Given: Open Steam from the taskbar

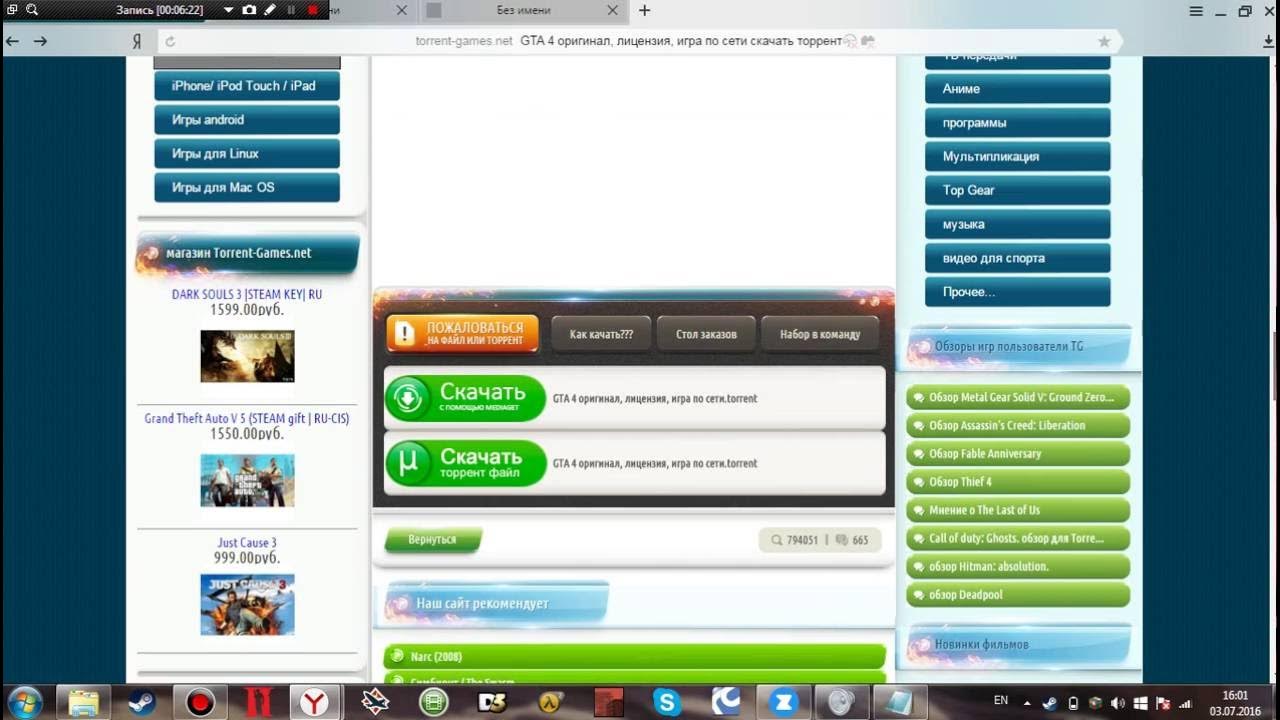Looking at the screenshot, I should 141,702.
